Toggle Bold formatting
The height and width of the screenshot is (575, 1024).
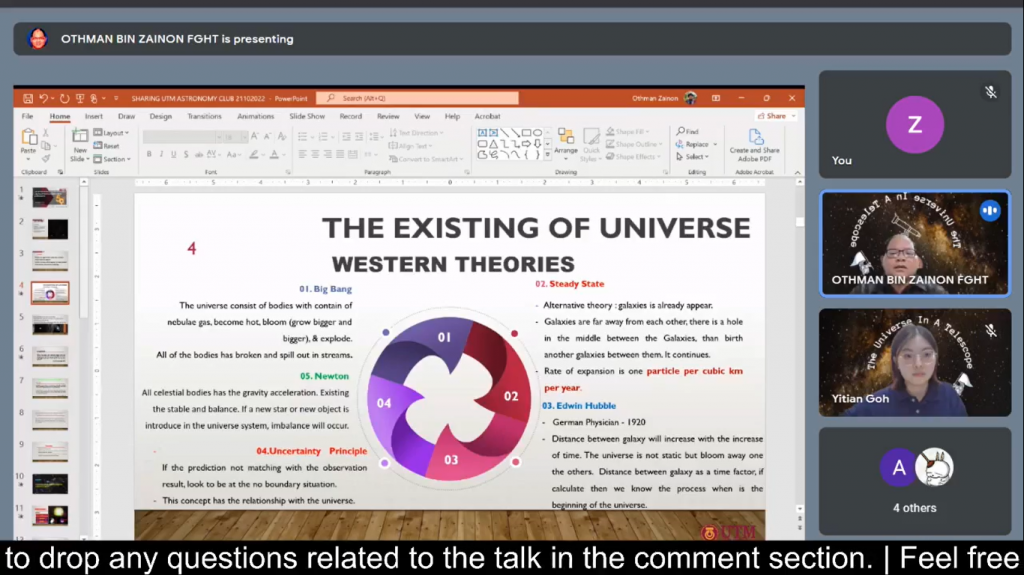click(x=149, y=155)
